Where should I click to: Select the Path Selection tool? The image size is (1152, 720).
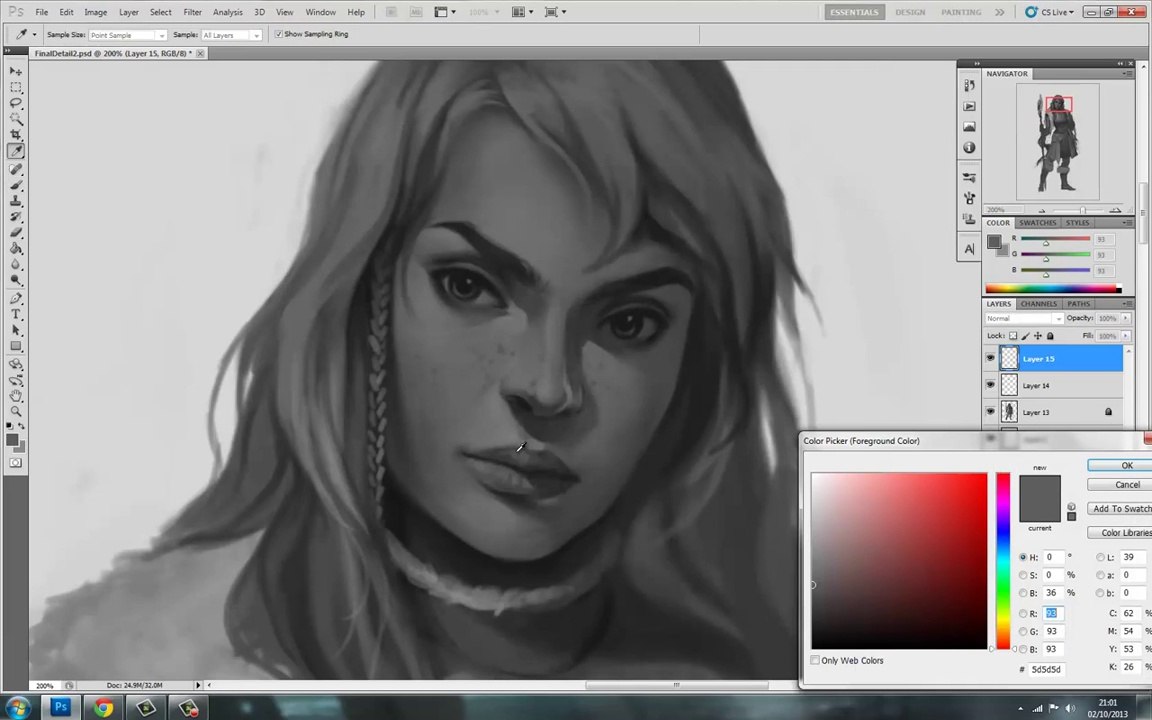click(x=15, y=331)
